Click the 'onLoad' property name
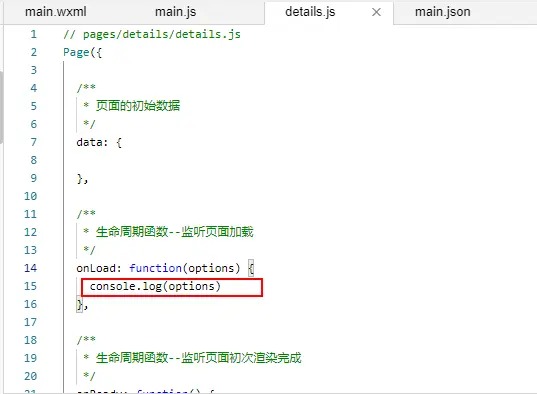The image size is (537, 394). tap(96, 268)
